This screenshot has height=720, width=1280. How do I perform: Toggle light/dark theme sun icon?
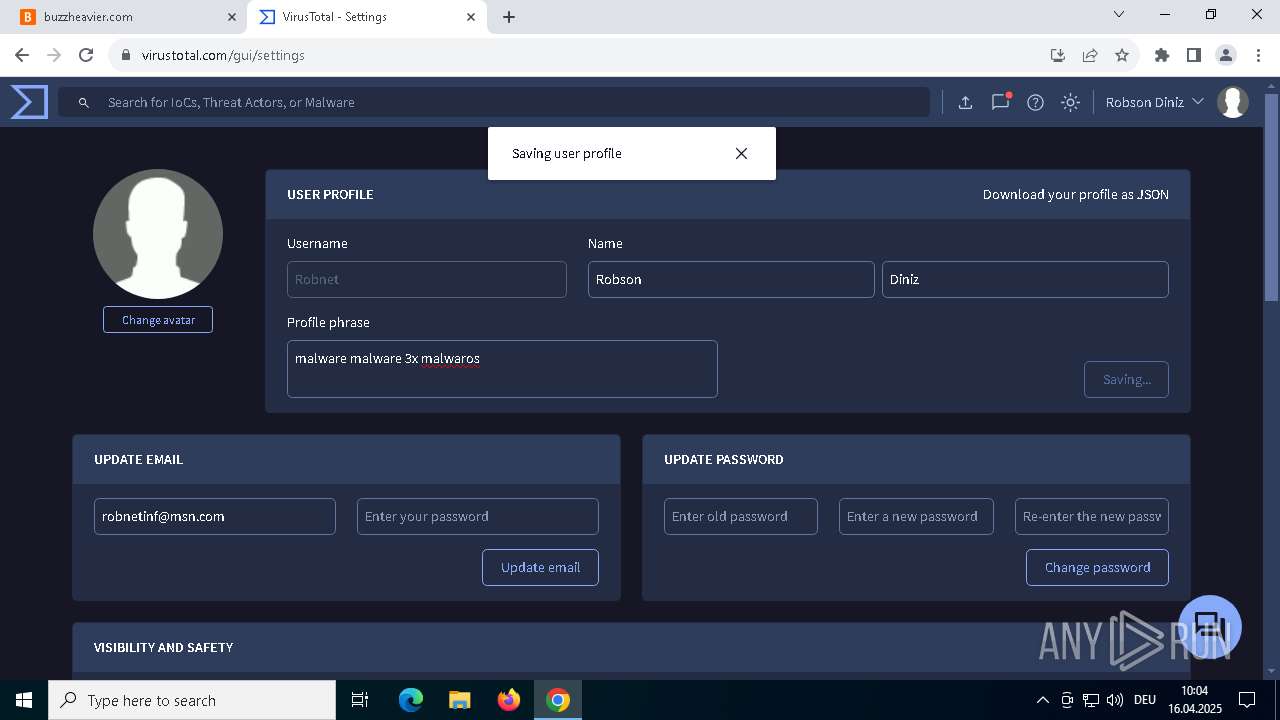1070,102
